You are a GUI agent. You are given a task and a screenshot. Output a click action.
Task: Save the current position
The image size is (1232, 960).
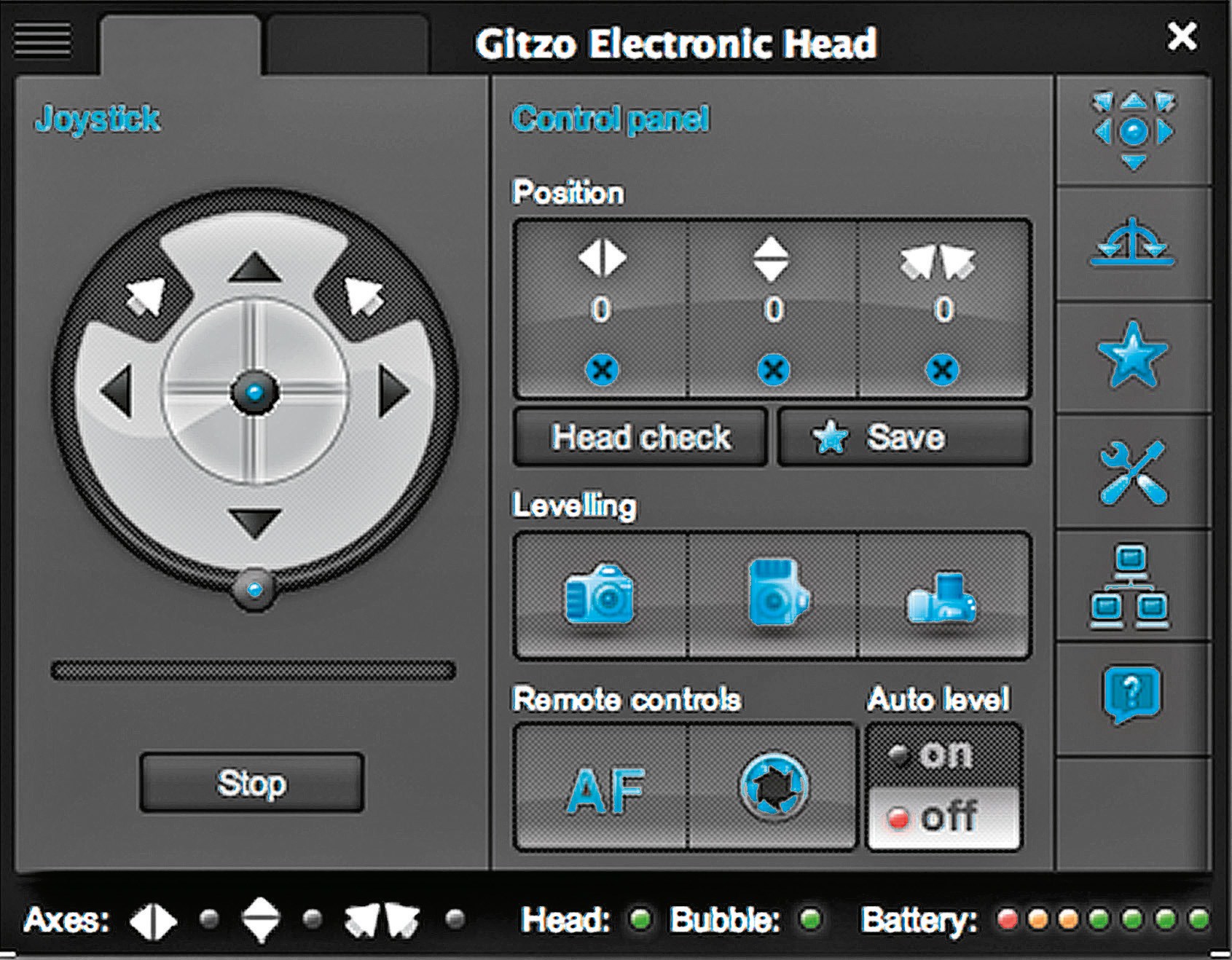[904, 437]
